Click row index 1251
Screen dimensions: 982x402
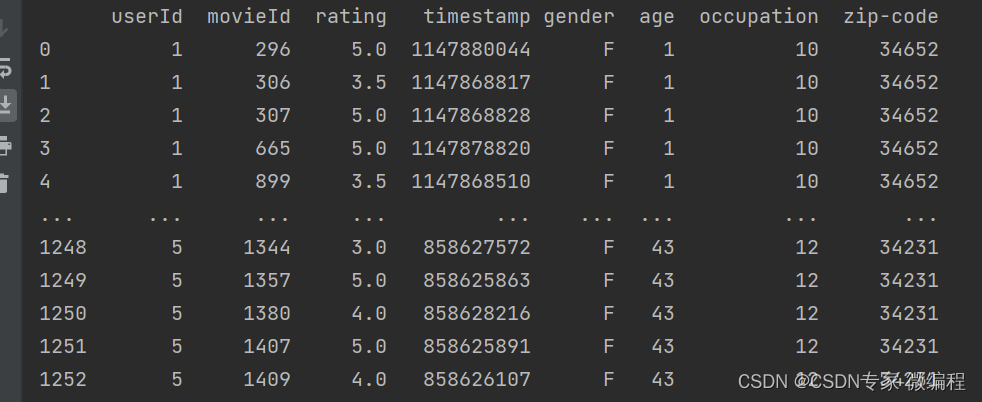point(63,346)
